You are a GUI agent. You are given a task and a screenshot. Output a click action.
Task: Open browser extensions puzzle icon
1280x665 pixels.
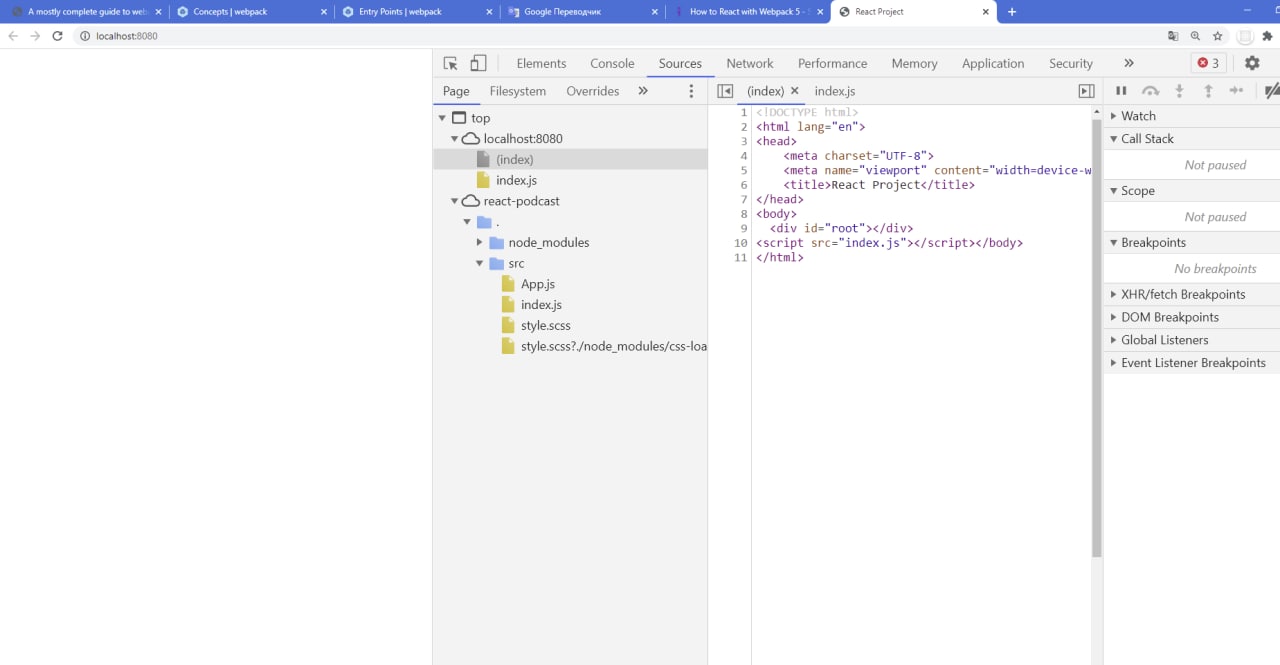point(1268,36)
